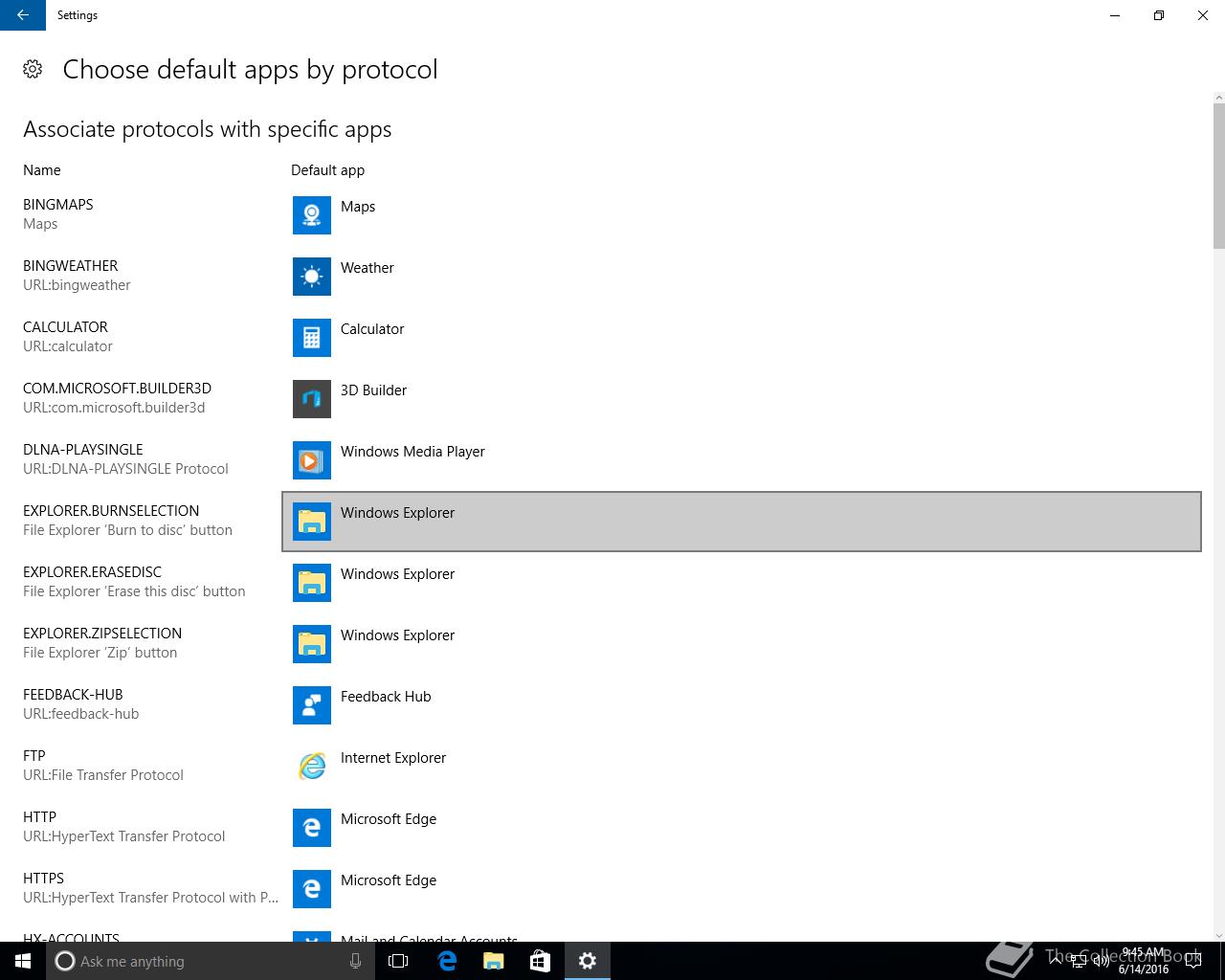The image size is (1225, 980).
Task: Click the Microsoft Edge icon for HTTPS
Action: 311,889
